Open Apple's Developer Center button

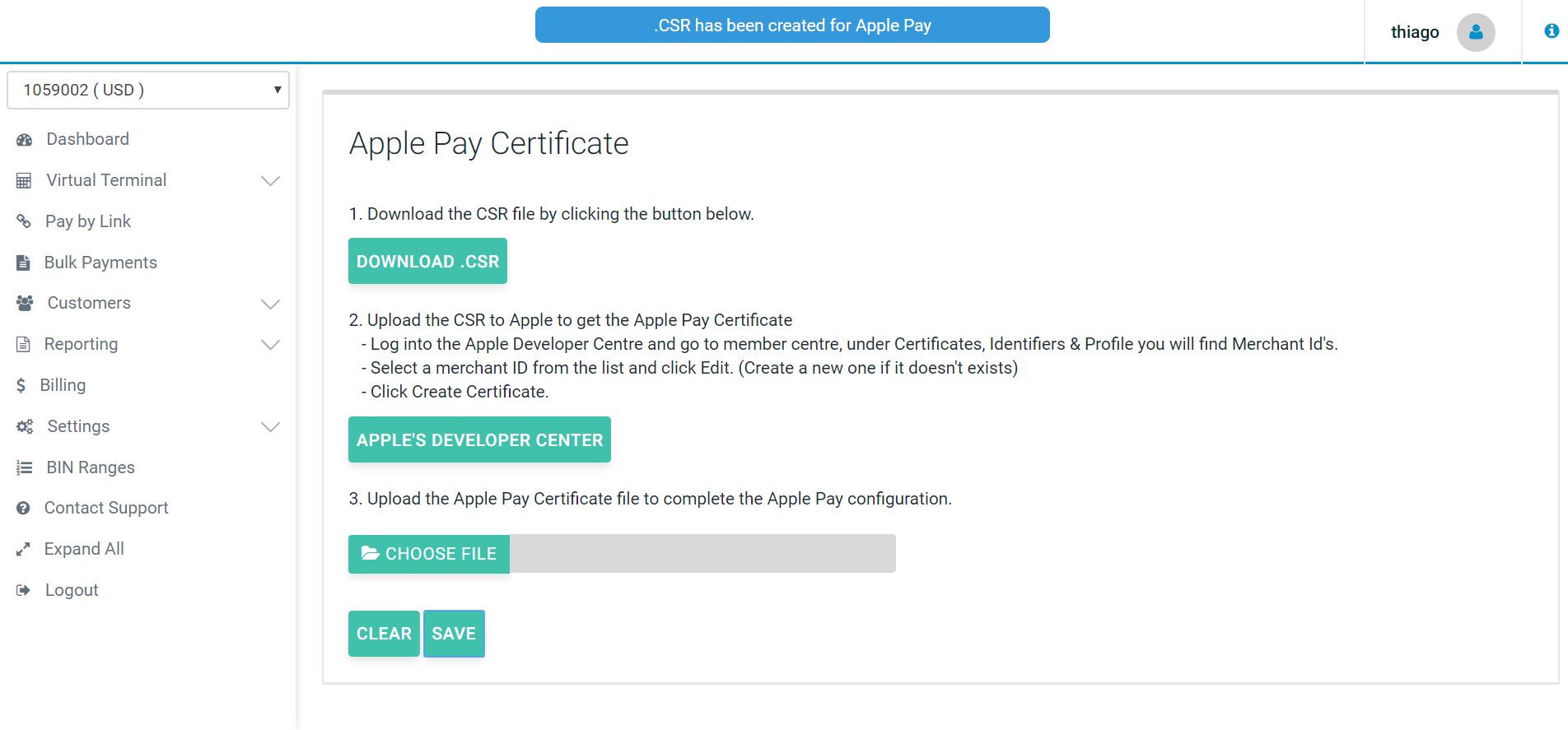coord(479,440)
